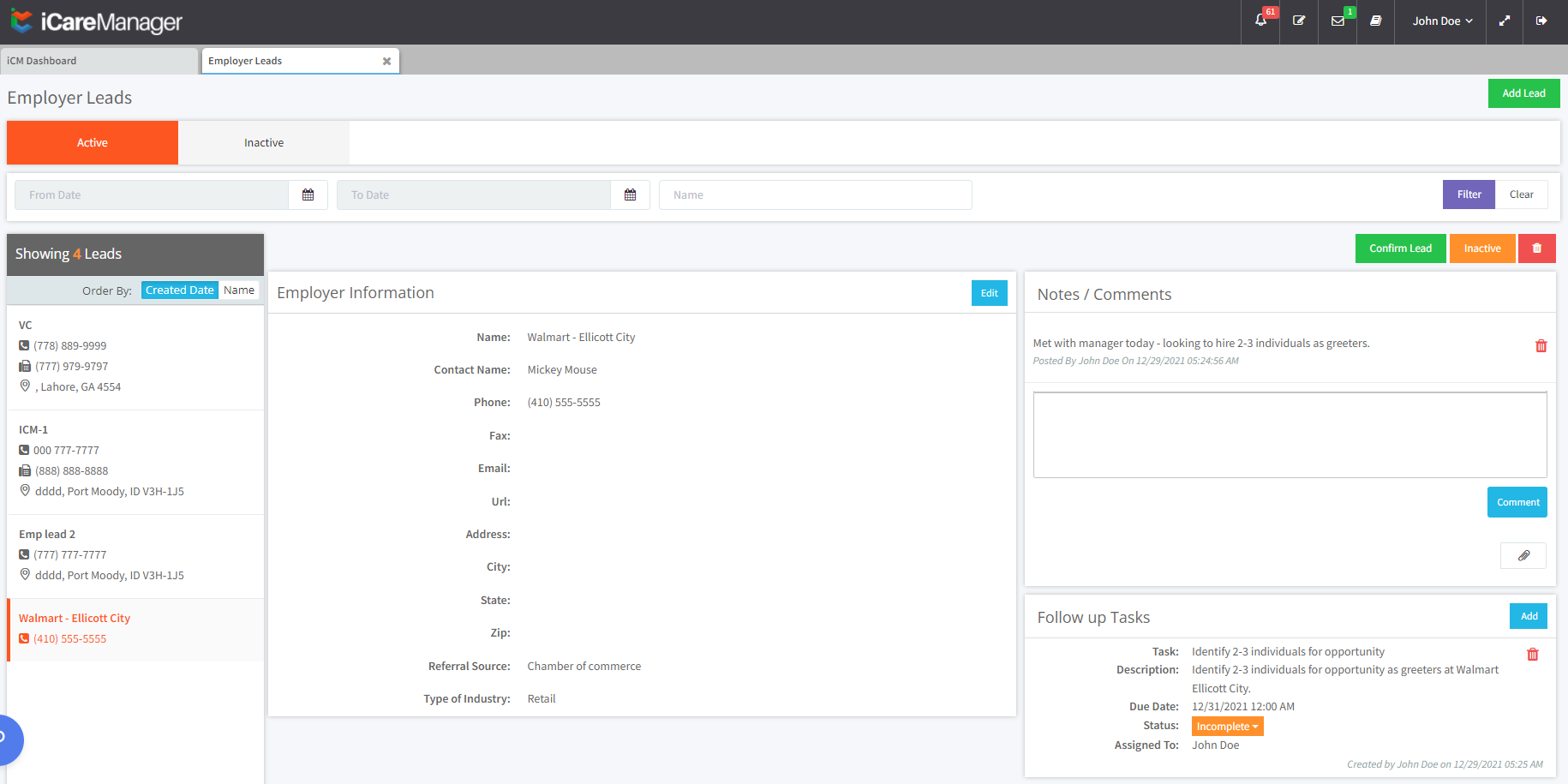Click the Chamber of commerce referral source
The height and width of the screenshot is (784, 1568).
pyautogui.click(x=584, y=667)
